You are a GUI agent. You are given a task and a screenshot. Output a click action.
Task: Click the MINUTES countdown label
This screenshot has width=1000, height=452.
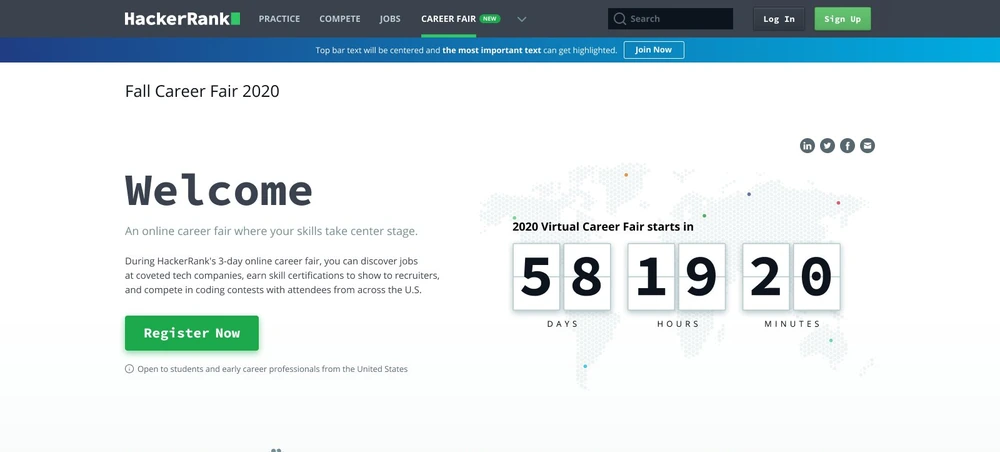(793, 324)
